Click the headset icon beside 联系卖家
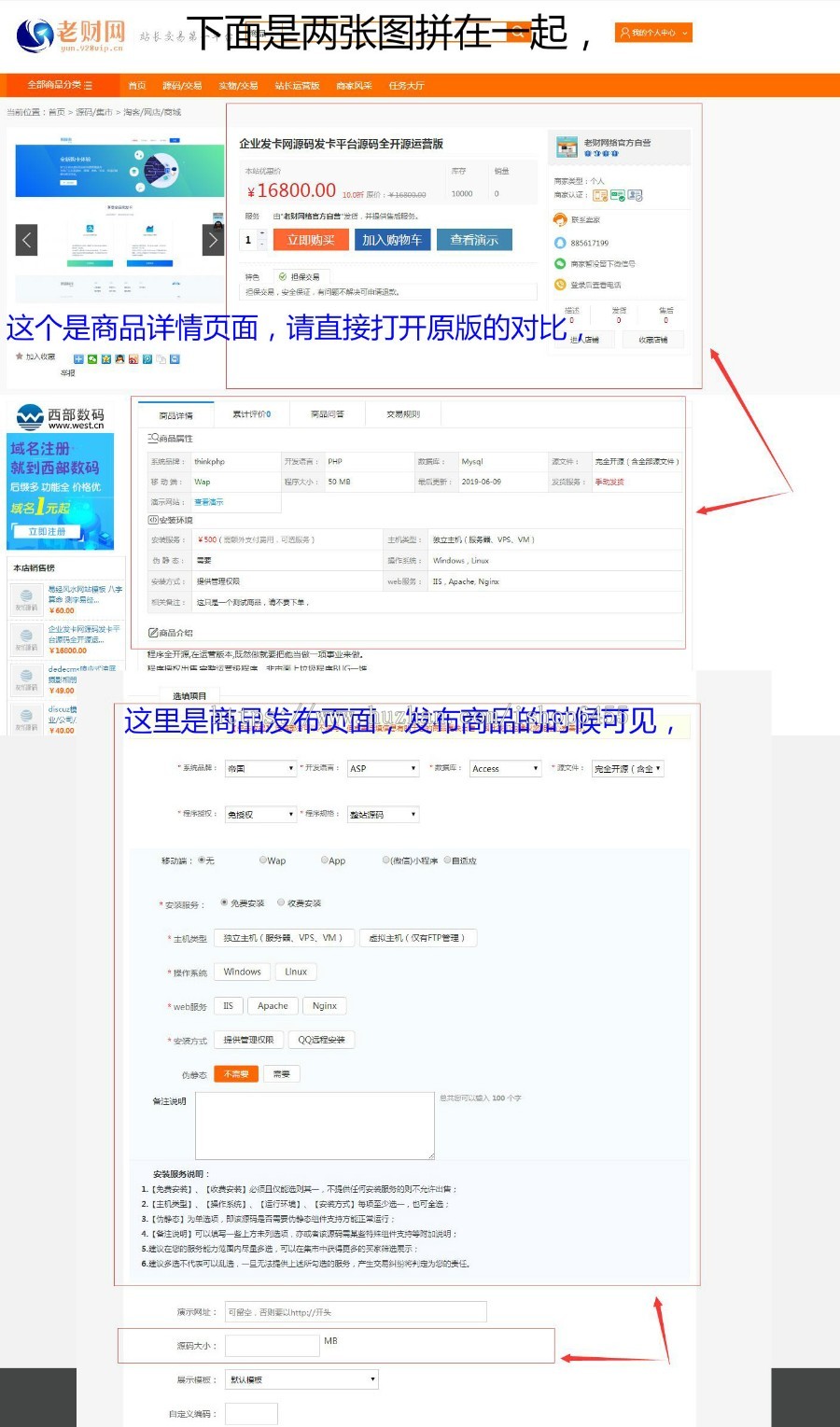 pyautogui.click(x=560, y=220)
